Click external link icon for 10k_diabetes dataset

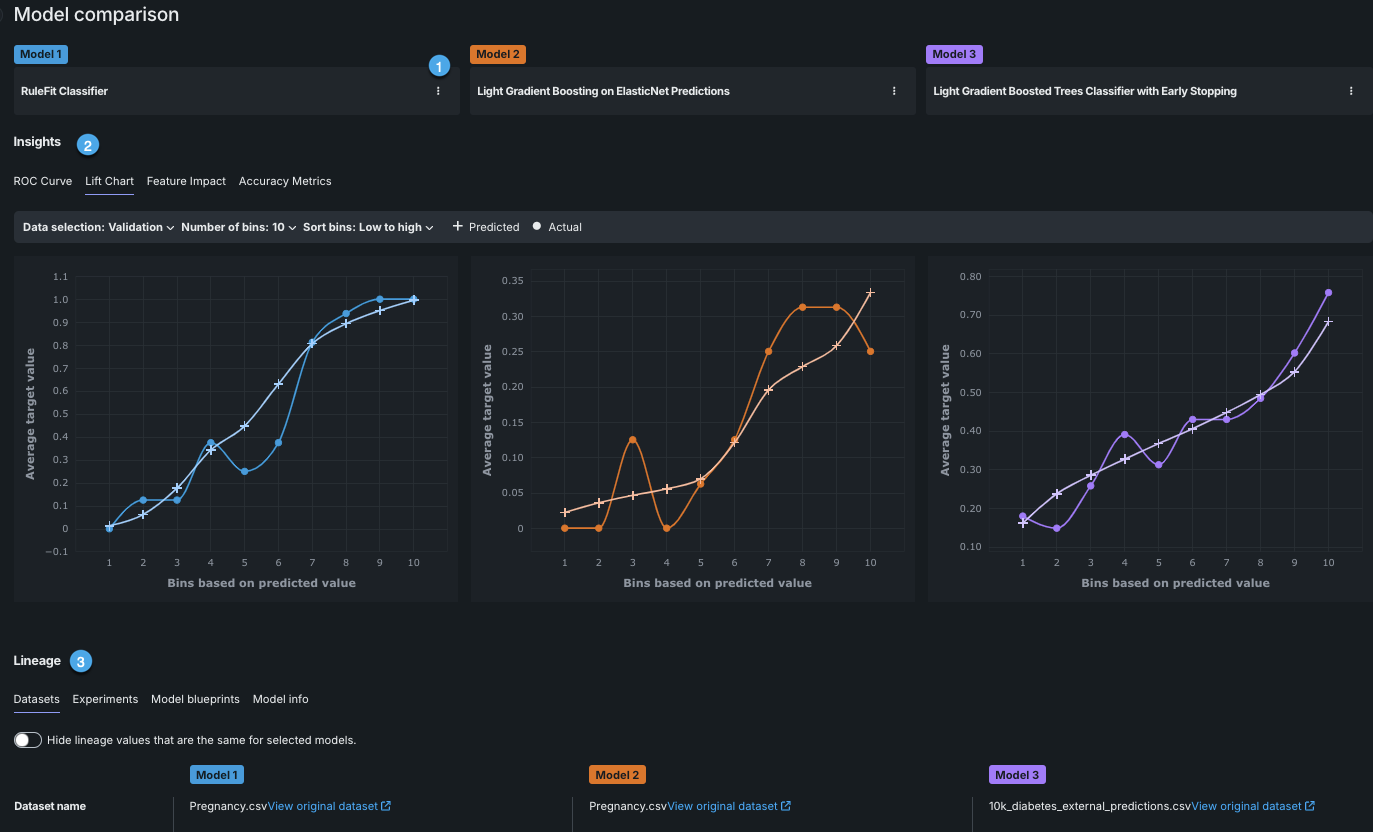pos(1310,806)
